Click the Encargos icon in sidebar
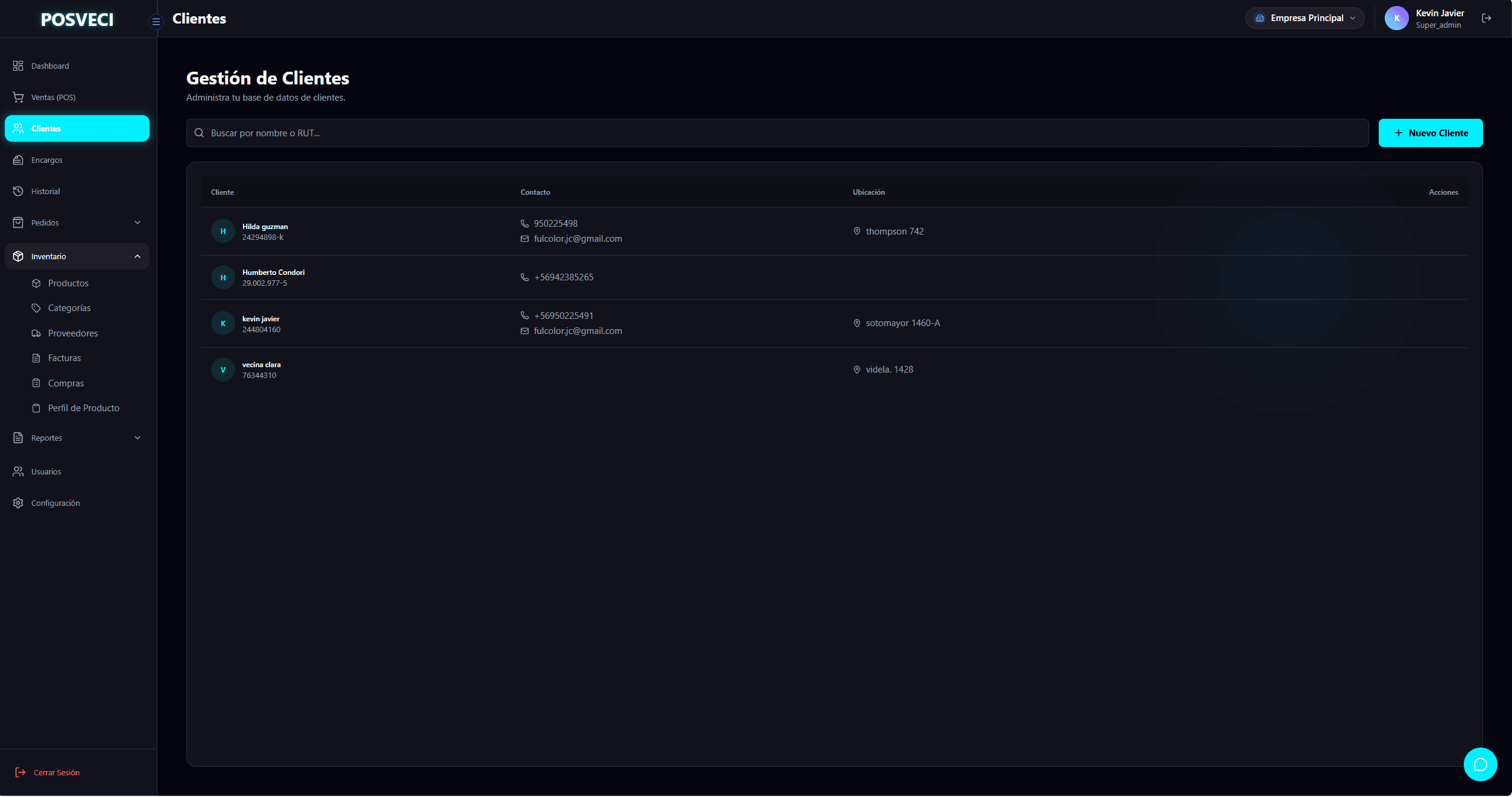1512x797 pixels. 18,160
